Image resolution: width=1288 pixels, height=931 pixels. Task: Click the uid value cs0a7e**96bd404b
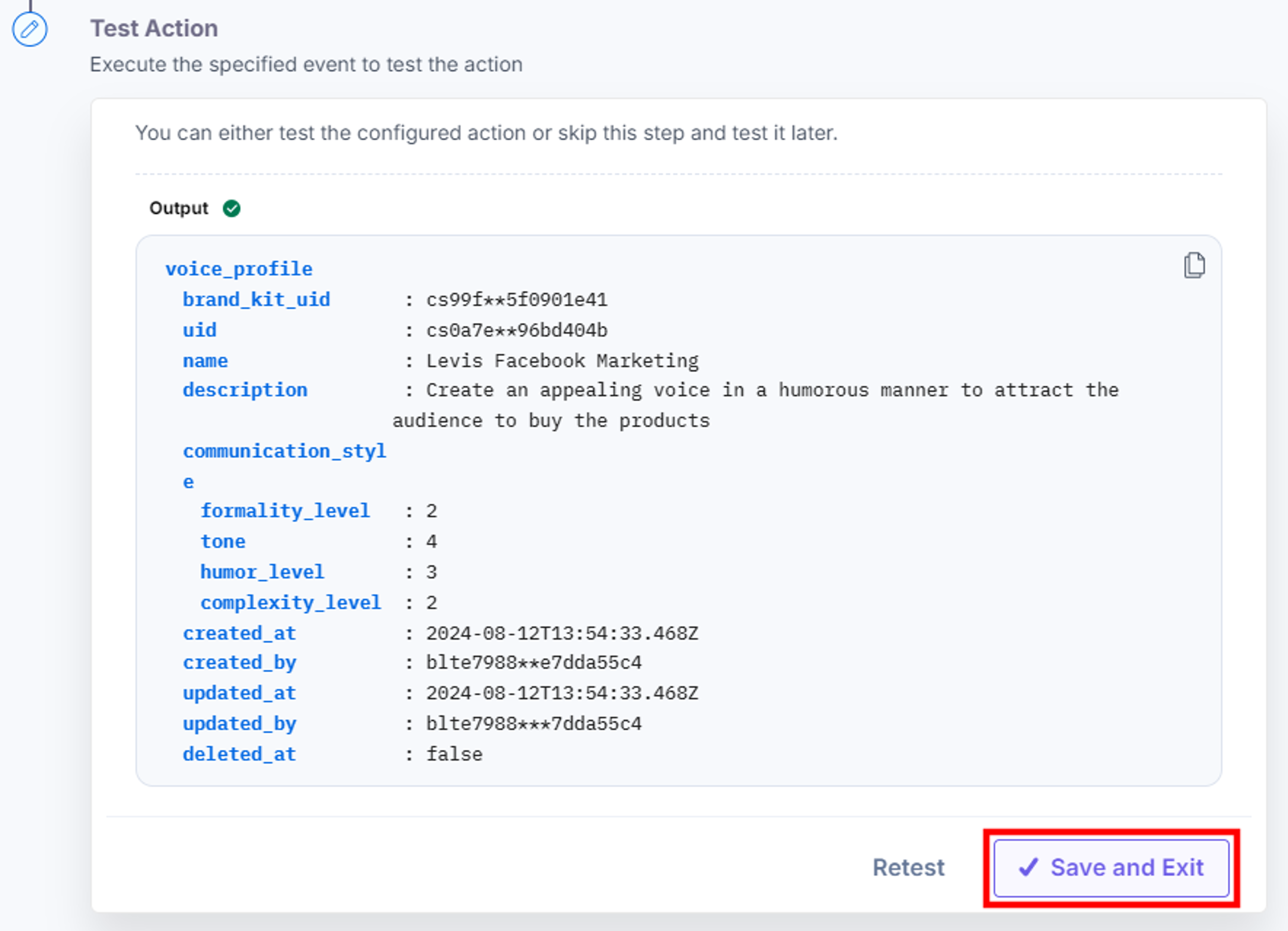(x=517, y=330)
